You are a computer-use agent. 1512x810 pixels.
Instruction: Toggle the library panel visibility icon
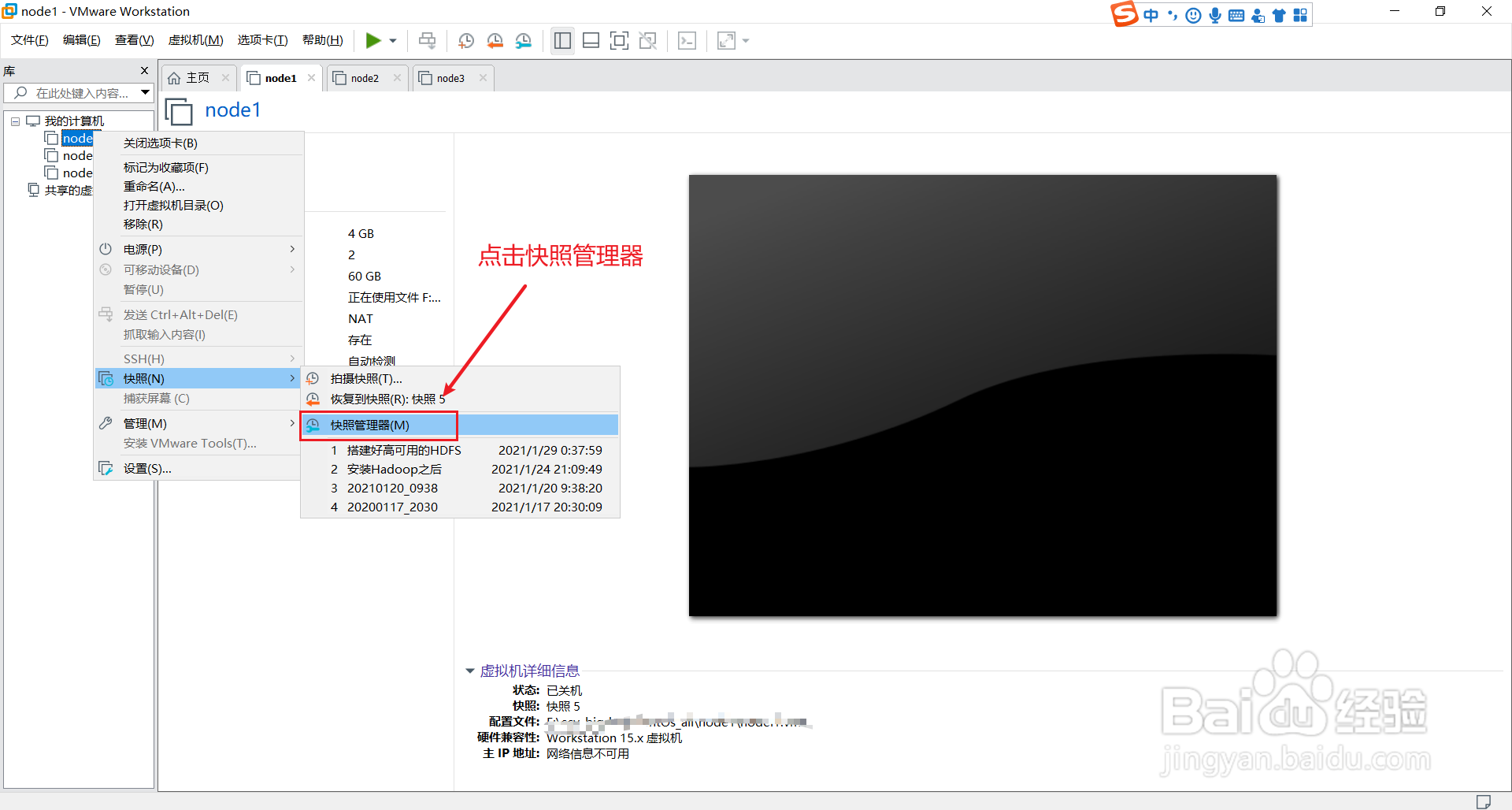pos(562,40)
